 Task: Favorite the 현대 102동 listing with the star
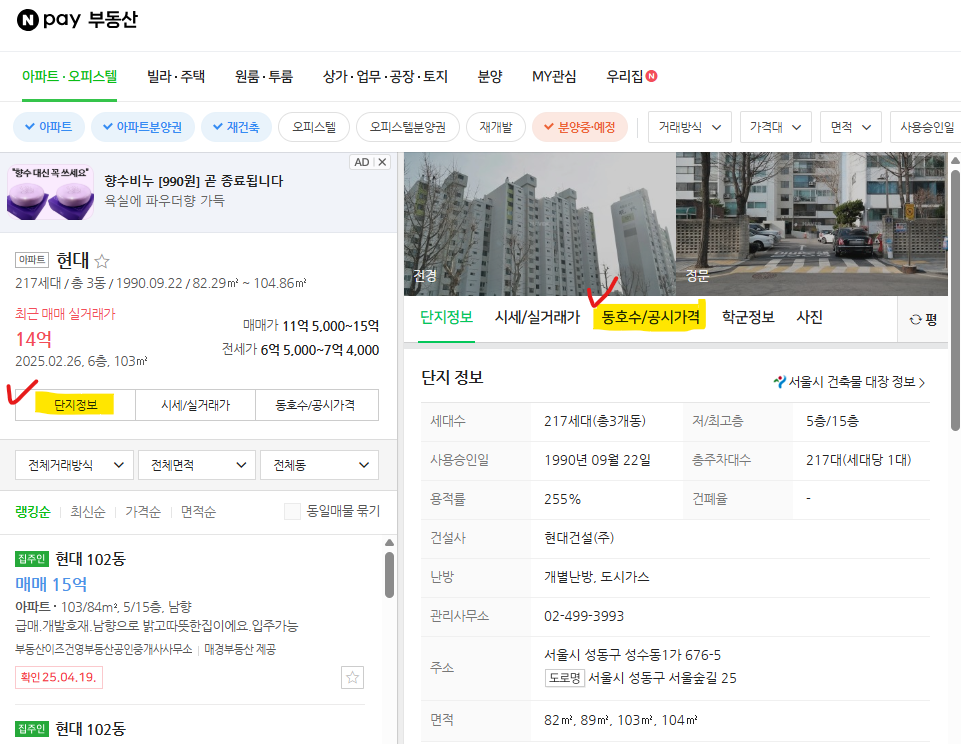click(x=352, y=677)
